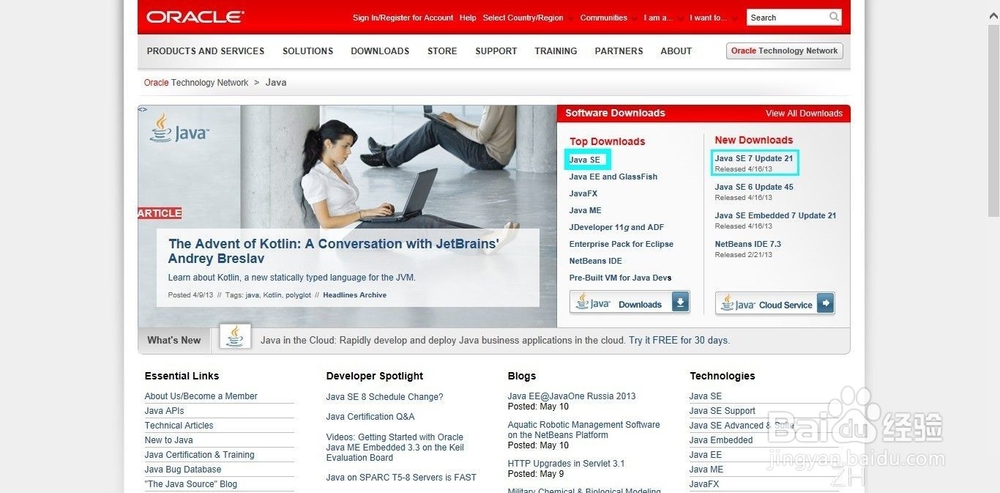The width and height of the screenshot is (1000, 493).
Task: Click the What's New tab label
Action: (x=173, y=341)
